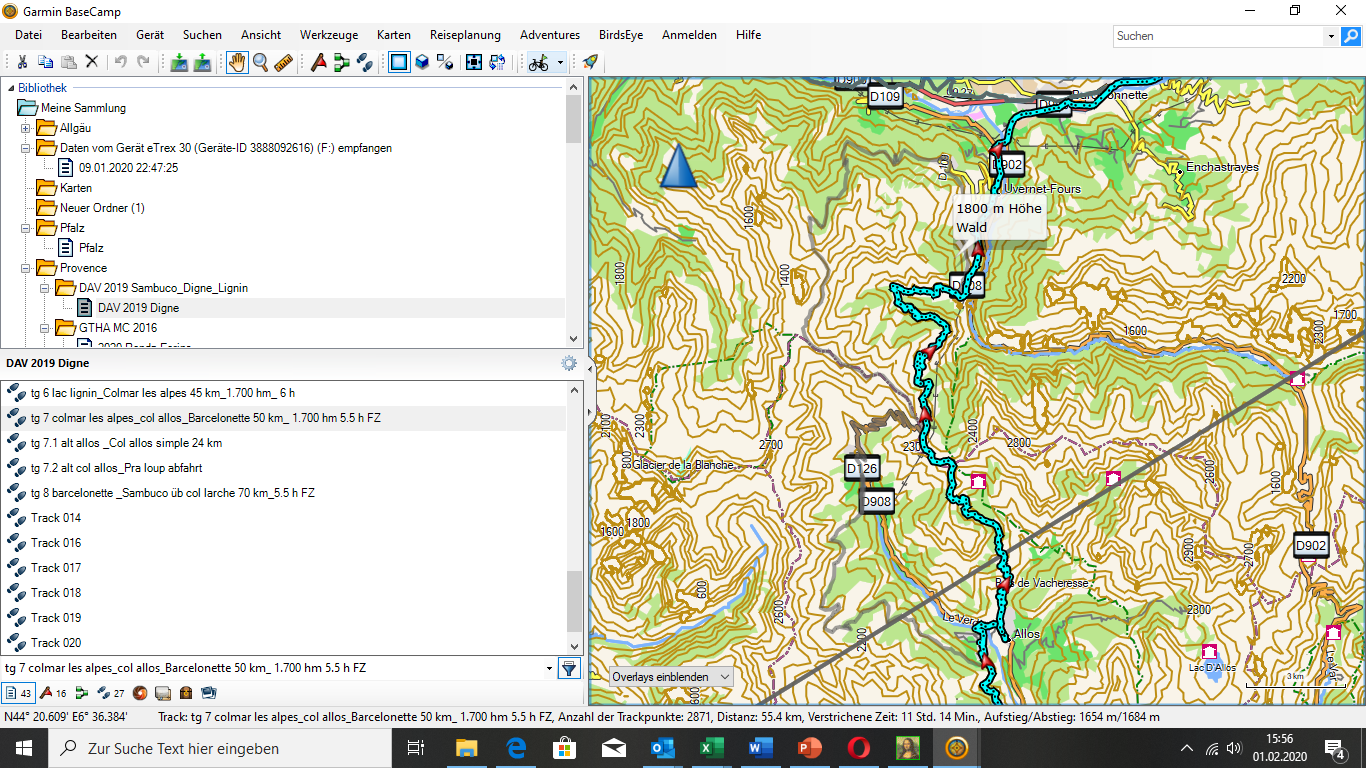Filter list to tracks (27)

(x=111, y=692)
